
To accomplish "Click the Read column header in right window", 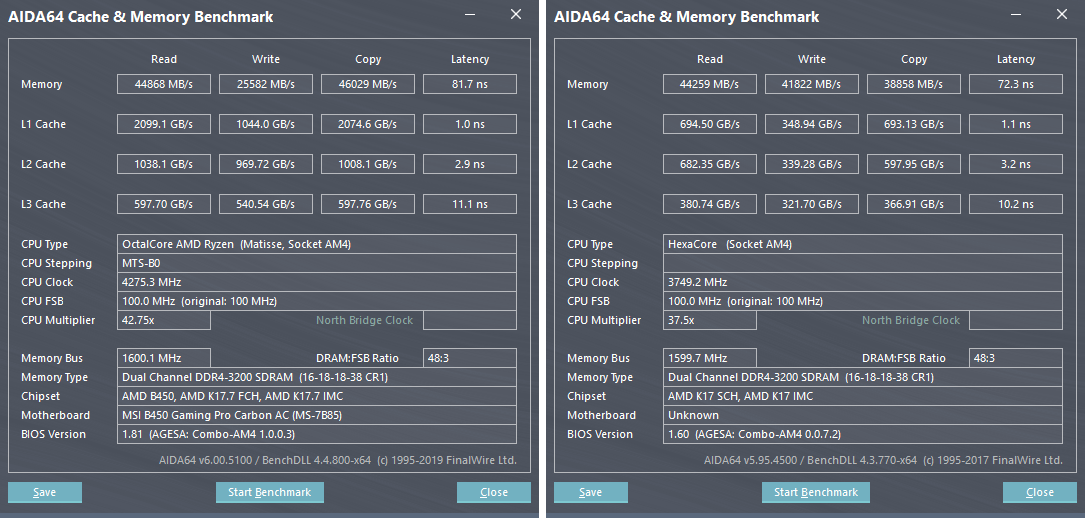I will (x=710, y=59).
